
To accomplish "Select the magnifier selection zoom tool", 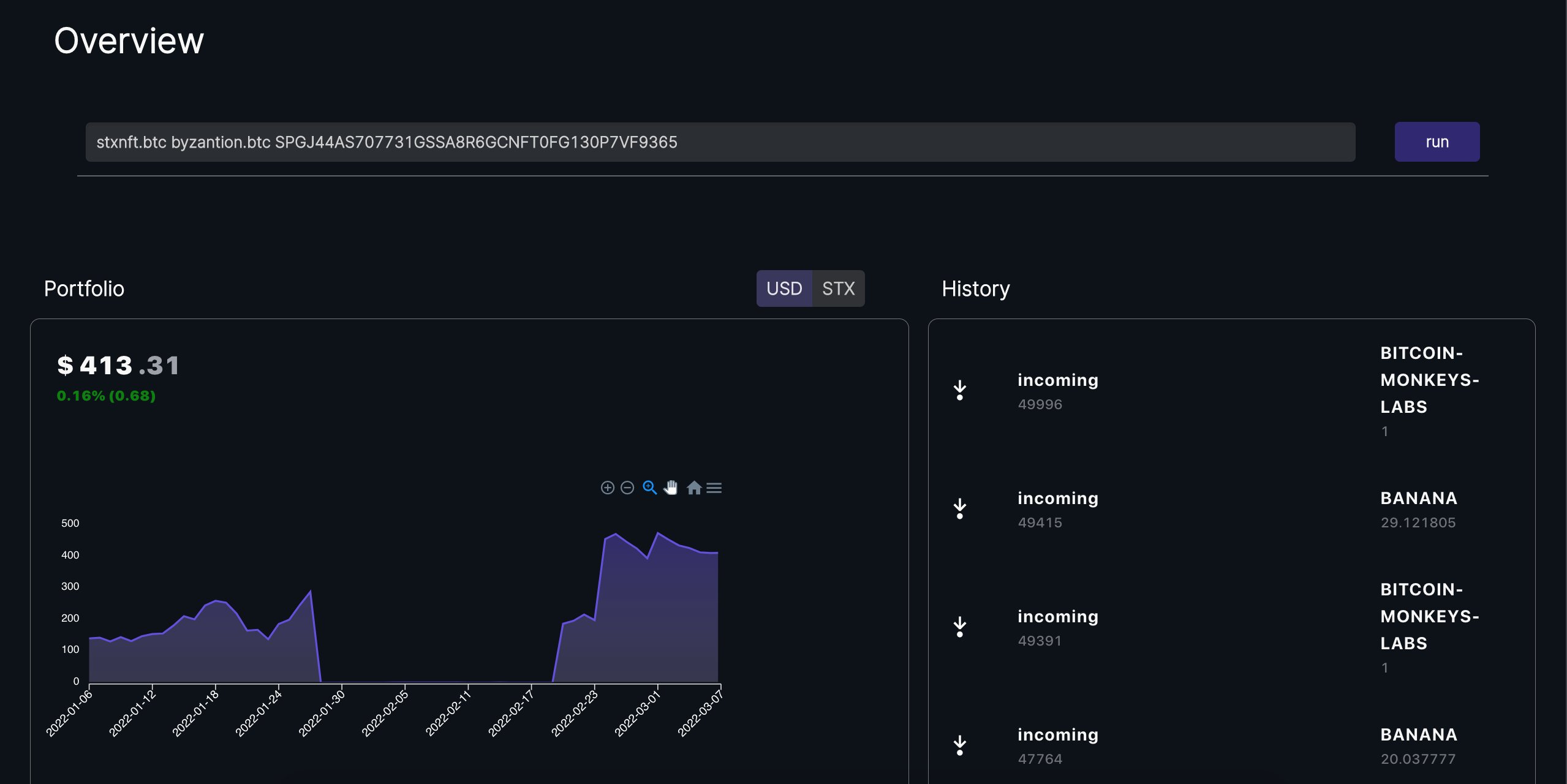I will (649, 488).
